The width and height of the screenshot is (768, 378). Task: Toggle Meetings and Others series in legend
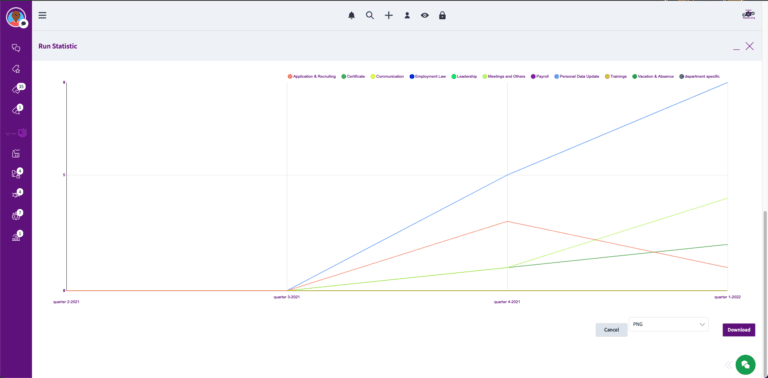click(x=504, y=76)
